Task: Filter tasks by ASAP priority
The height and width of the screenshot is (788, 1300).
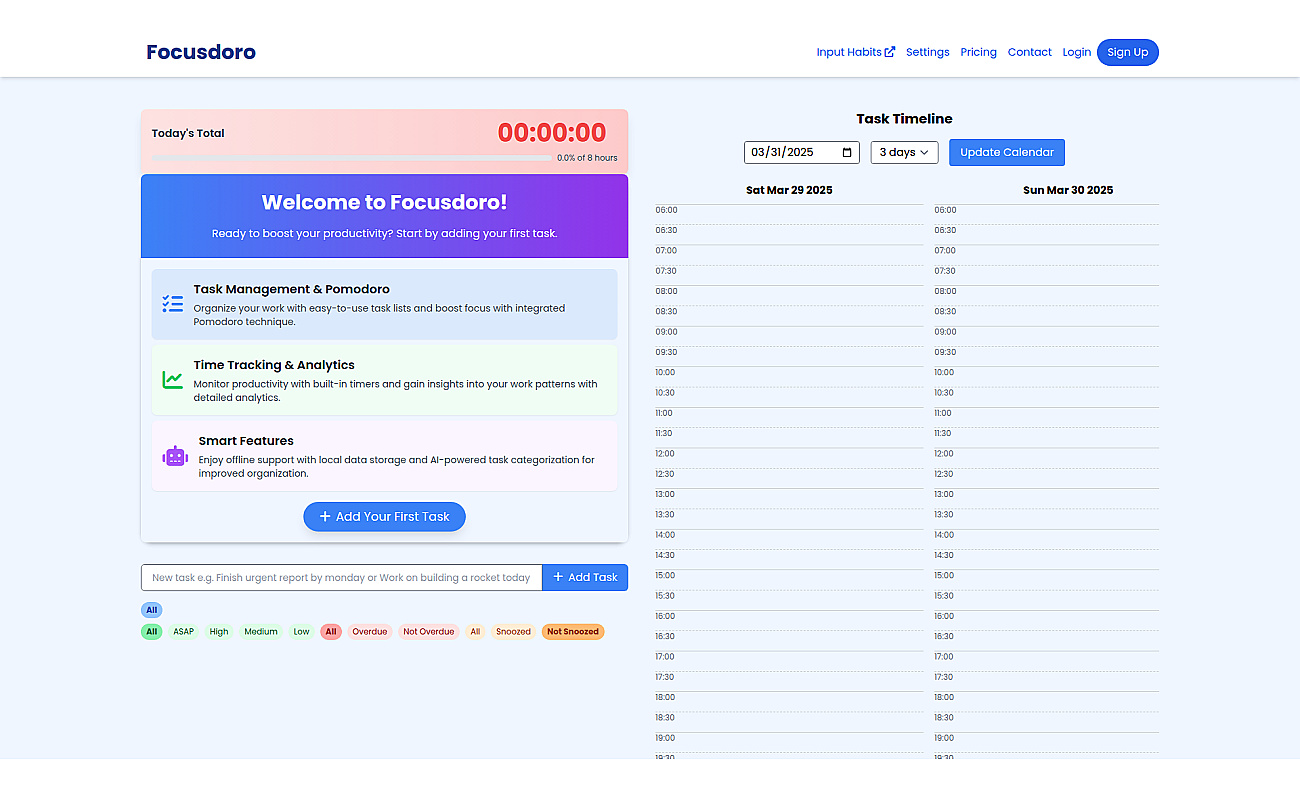Action: tap(184, 632)
